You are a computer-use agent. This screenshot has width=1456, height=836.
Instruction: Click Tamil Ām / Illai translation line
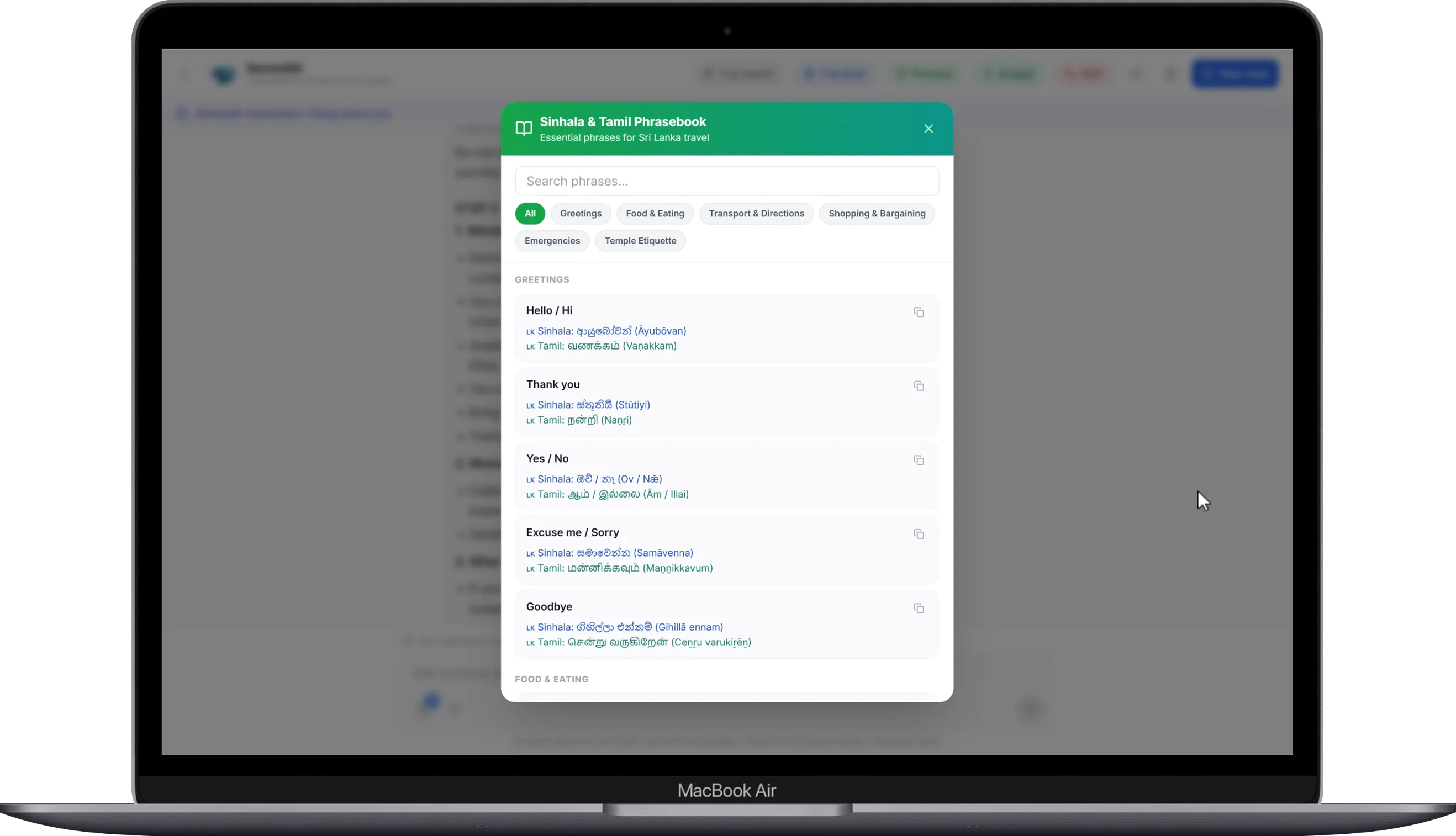coord(607,494)
